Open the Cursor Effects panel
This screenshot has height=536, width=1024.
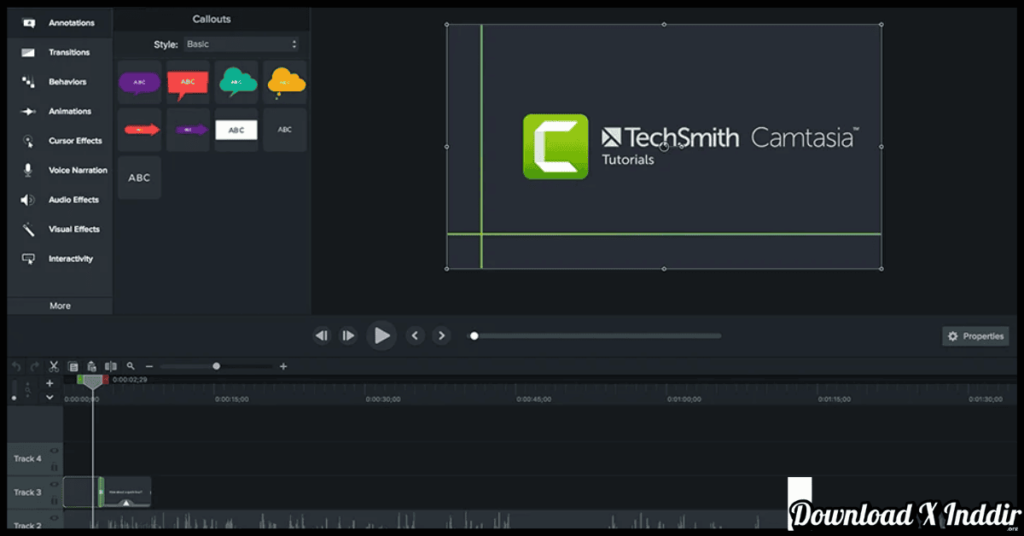pyautogui.click(x=59, y=140)
